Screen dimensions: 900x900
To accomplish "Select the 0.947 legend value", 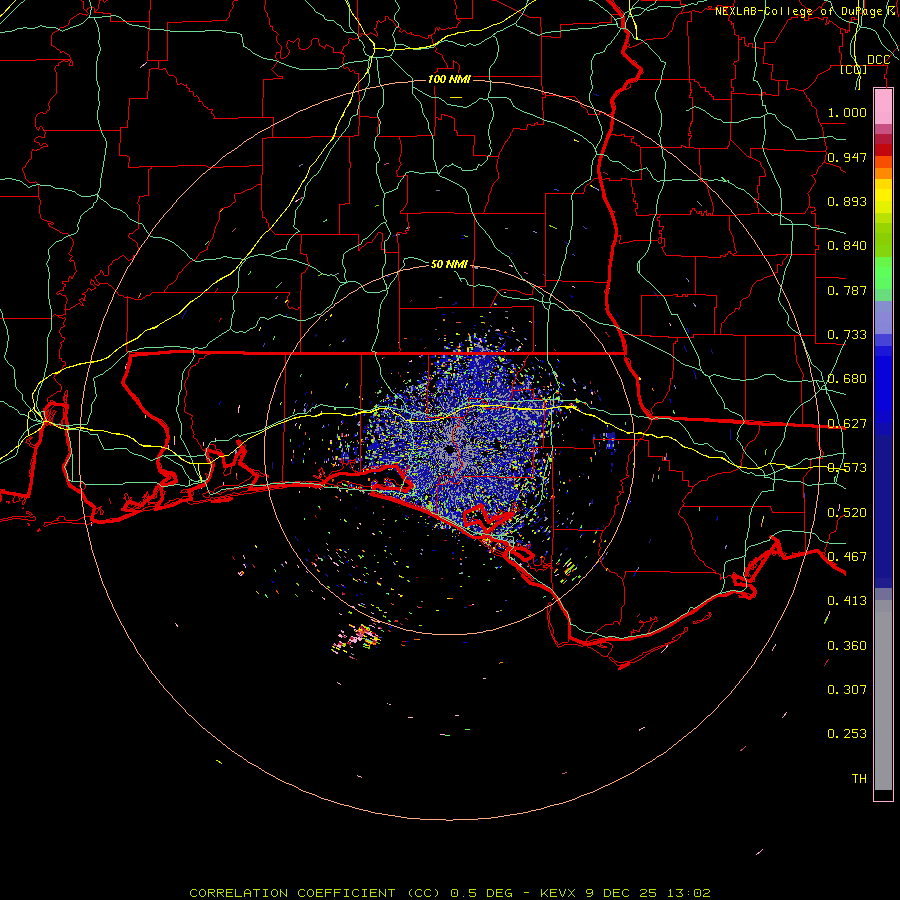I will tap(847, 157).
